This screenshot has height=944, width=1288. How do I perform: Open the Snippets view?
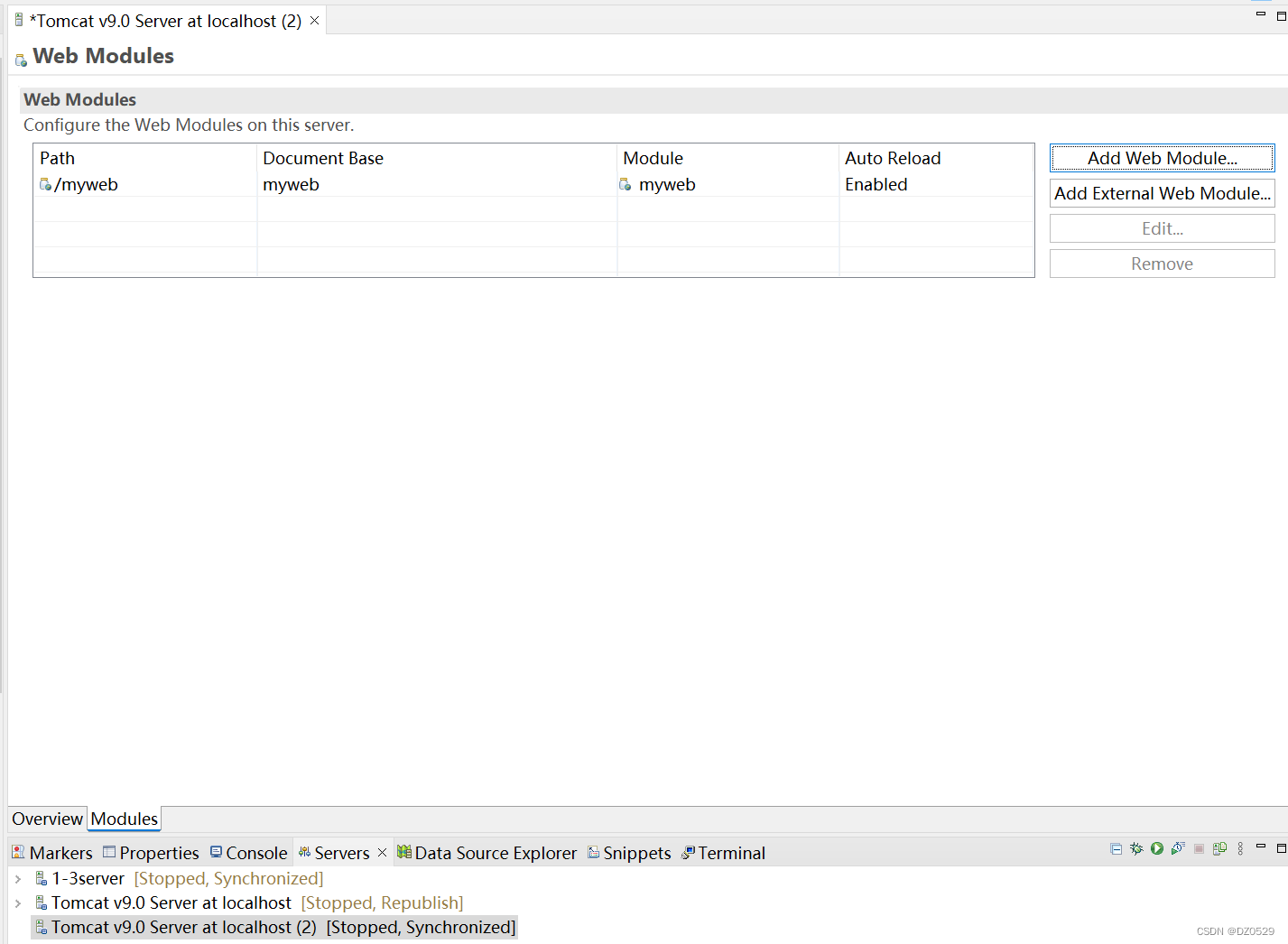[635, 852]
